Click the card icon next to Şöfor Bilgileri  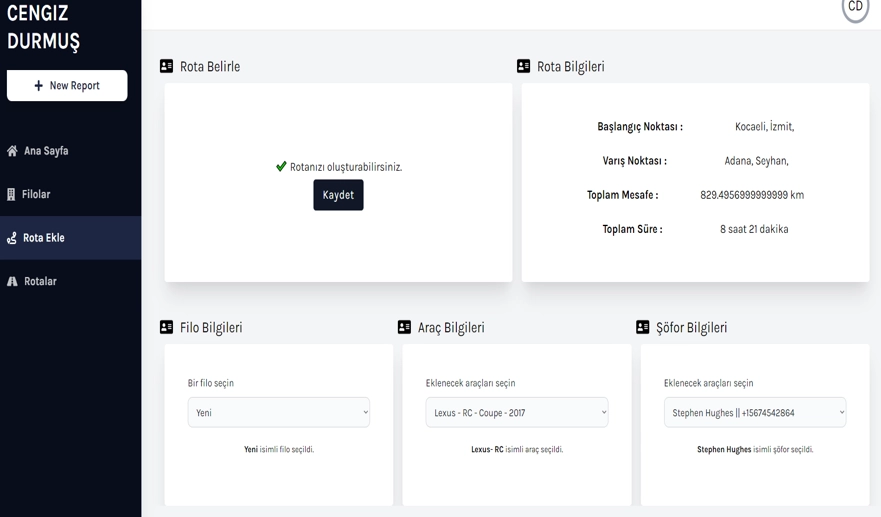point(643,327)
